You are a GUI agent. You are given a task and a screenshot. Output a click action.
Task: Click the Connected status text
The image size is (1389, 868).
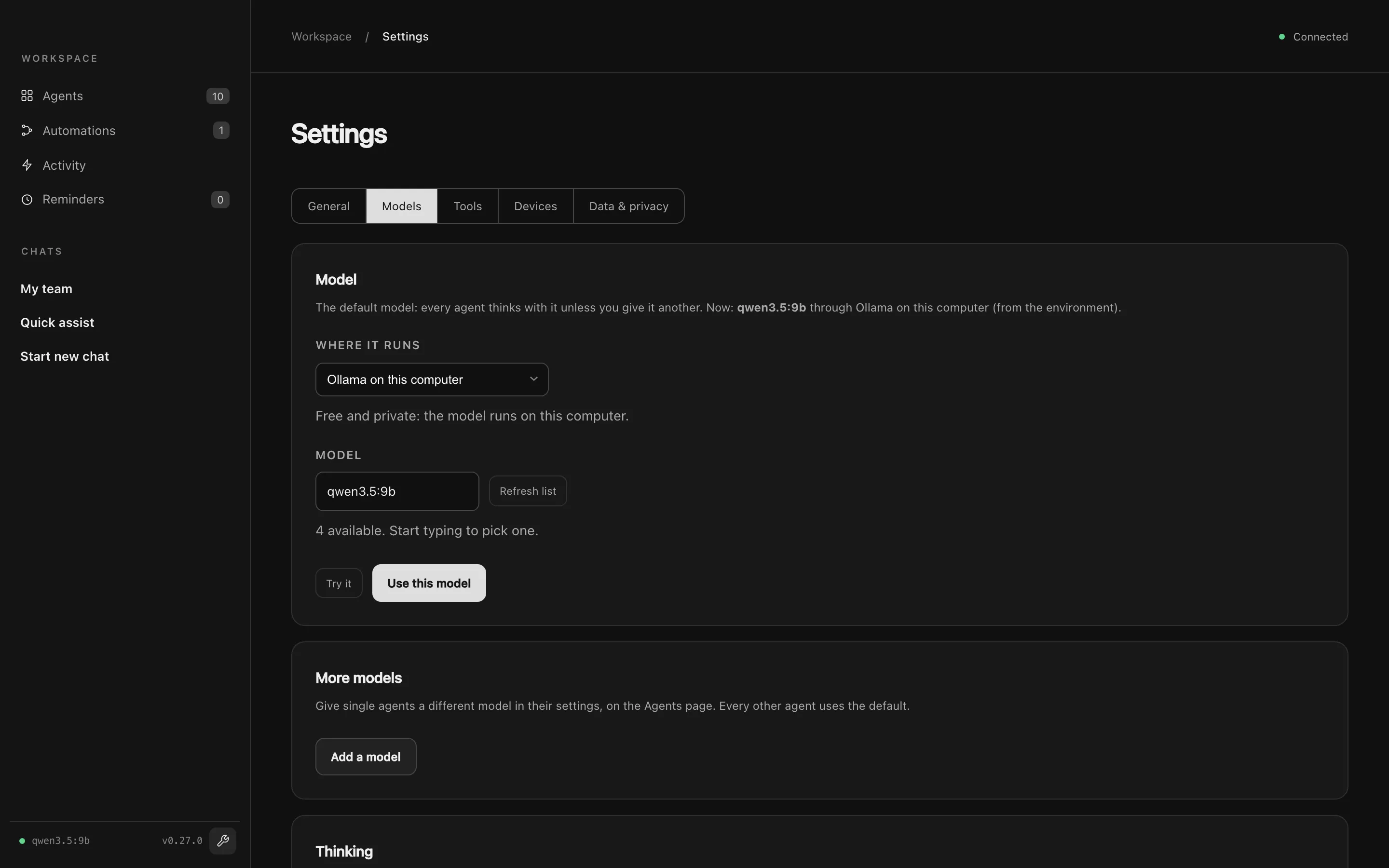pyautogui.click(x=1320, y=37)
